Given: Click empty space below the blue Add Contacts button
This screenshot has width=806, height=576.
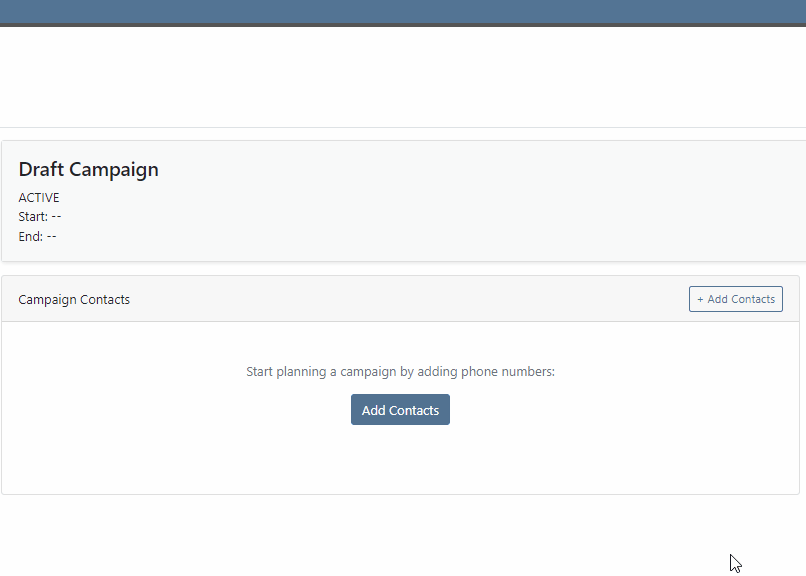Looking at the screenshot, I should pyautogui.click(x=400, y=460).
